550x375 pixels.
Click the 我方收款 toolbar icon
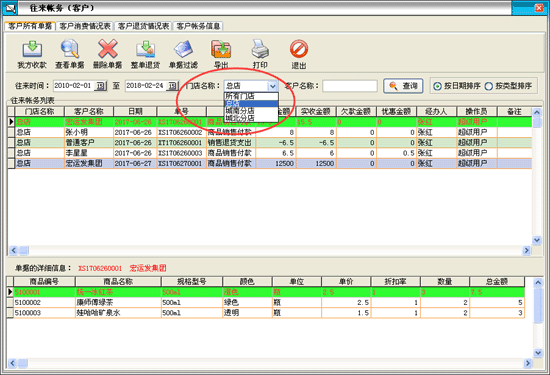pyautogui.click(x=32, y=49)
